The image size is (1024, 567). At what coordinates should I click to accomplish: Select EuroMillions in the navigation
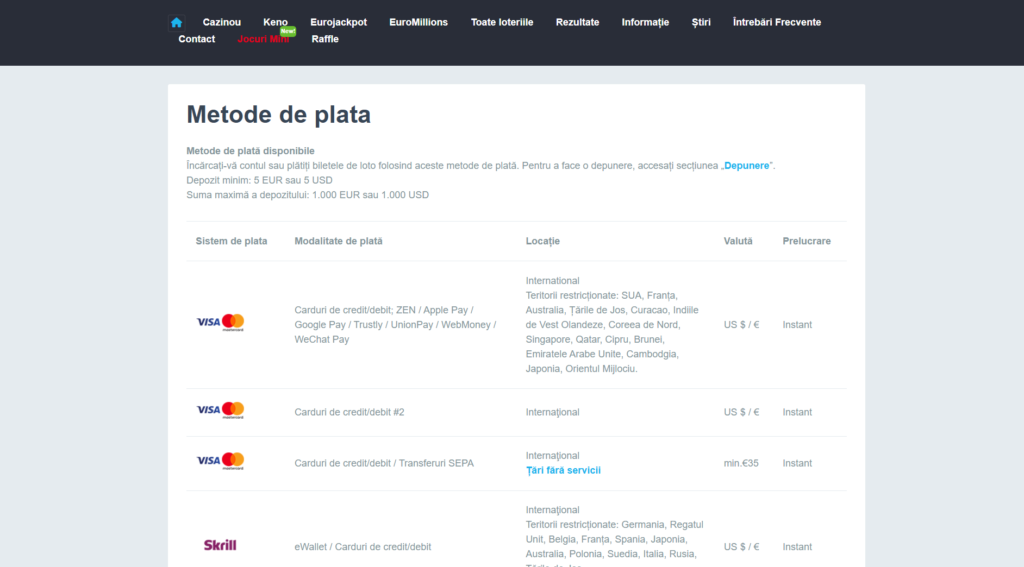click(x=419, y=22)
